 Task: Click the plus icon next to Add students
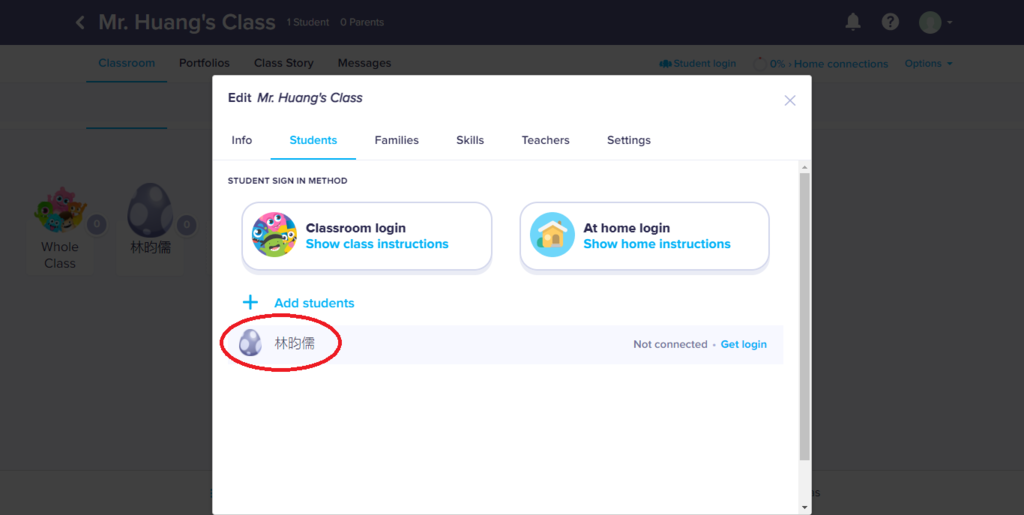(x=250, y=303)
